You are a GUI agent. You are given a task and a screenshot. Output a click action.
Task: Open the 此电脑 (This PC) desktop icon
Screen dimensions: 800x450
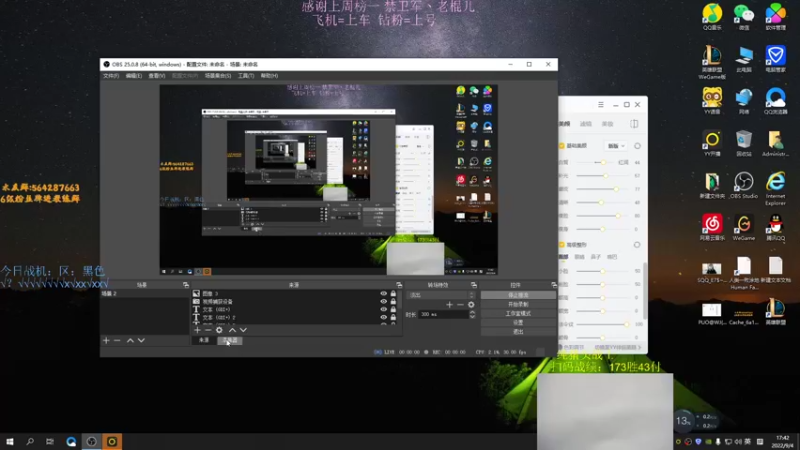[x=744, y=58]
